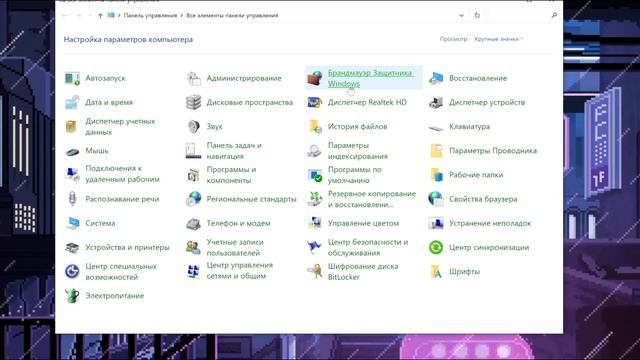Click Панель управления breadcrumb in address bar
The height and width of the screenshot is (360, 640).
click(x=150, y=16)
